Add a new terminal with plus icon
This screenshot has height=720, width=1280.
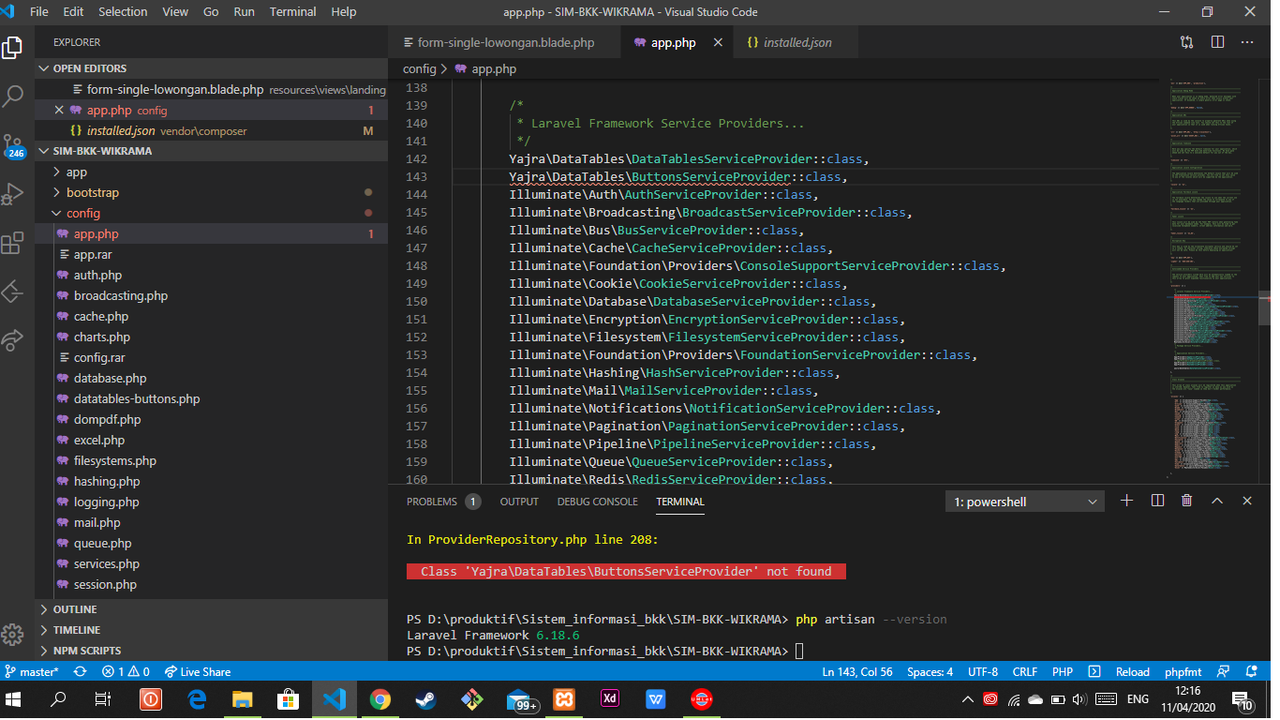[1127, 501]
